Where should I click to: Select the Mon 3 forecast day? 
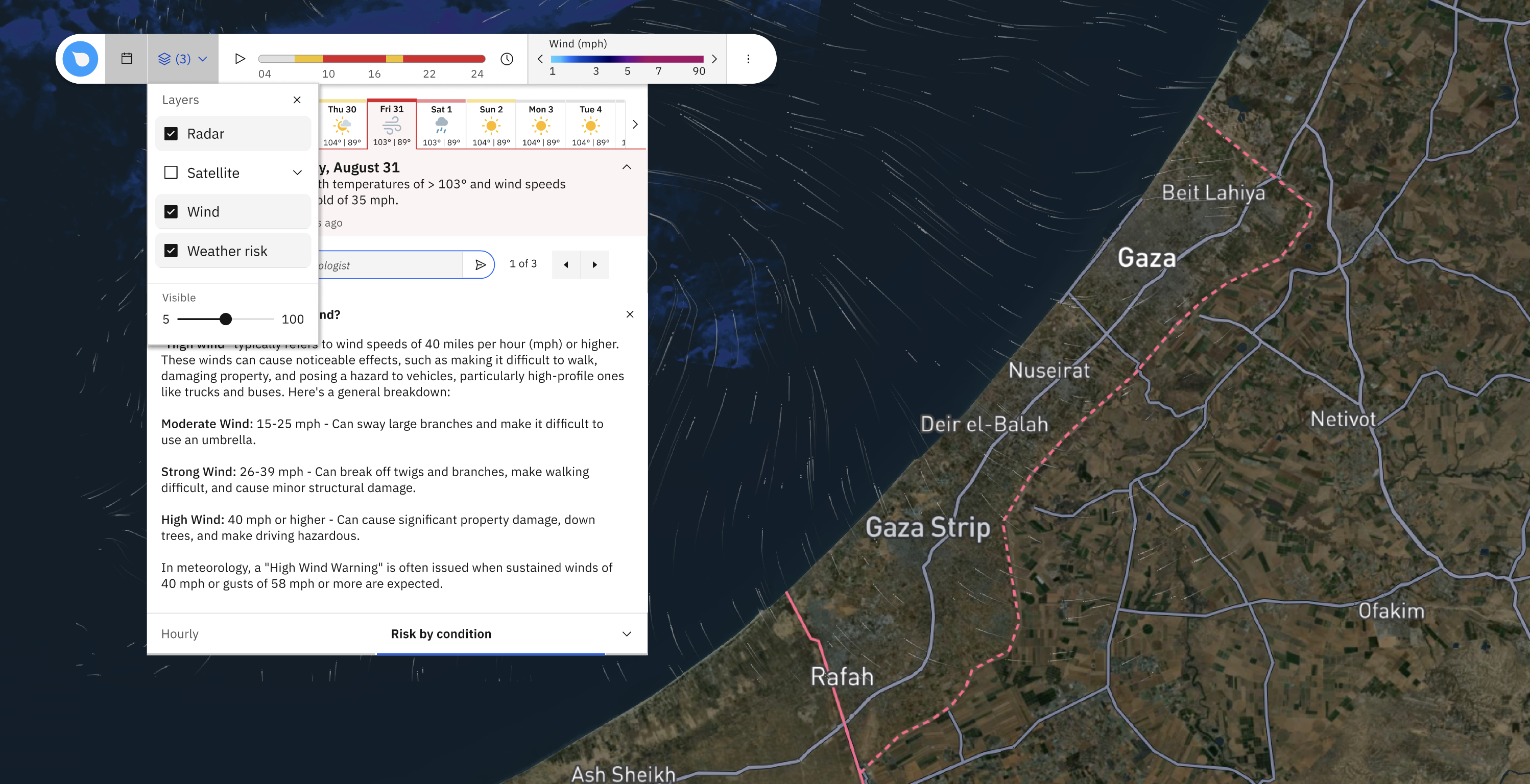541,125
